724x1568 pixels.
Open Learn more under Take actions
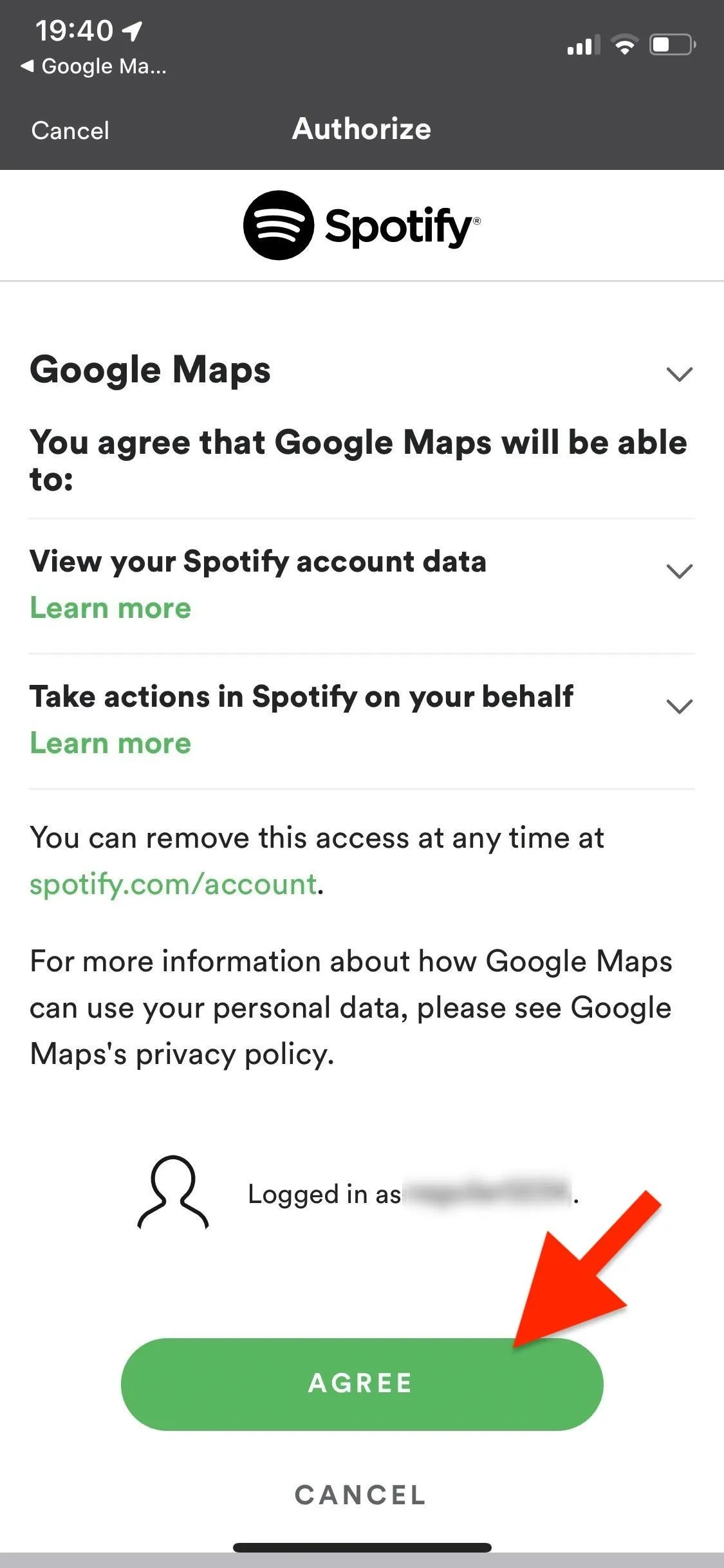111,743
